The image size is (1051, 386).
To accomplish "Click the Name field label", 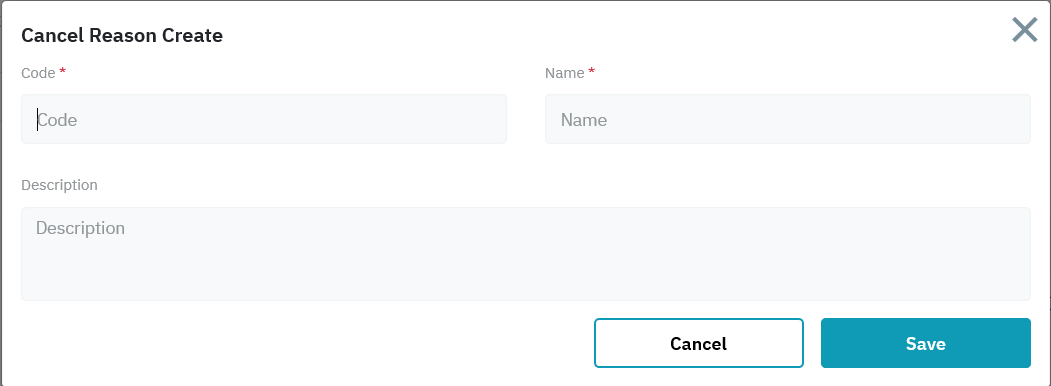I will 564,73.
